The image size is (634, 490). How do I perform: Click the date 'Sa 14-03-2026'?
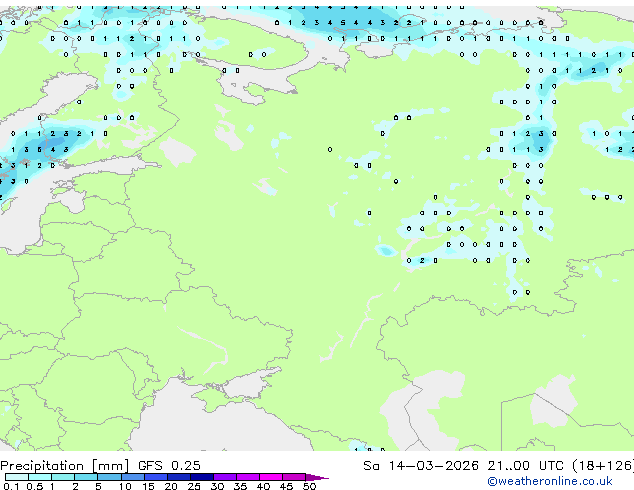421,466
